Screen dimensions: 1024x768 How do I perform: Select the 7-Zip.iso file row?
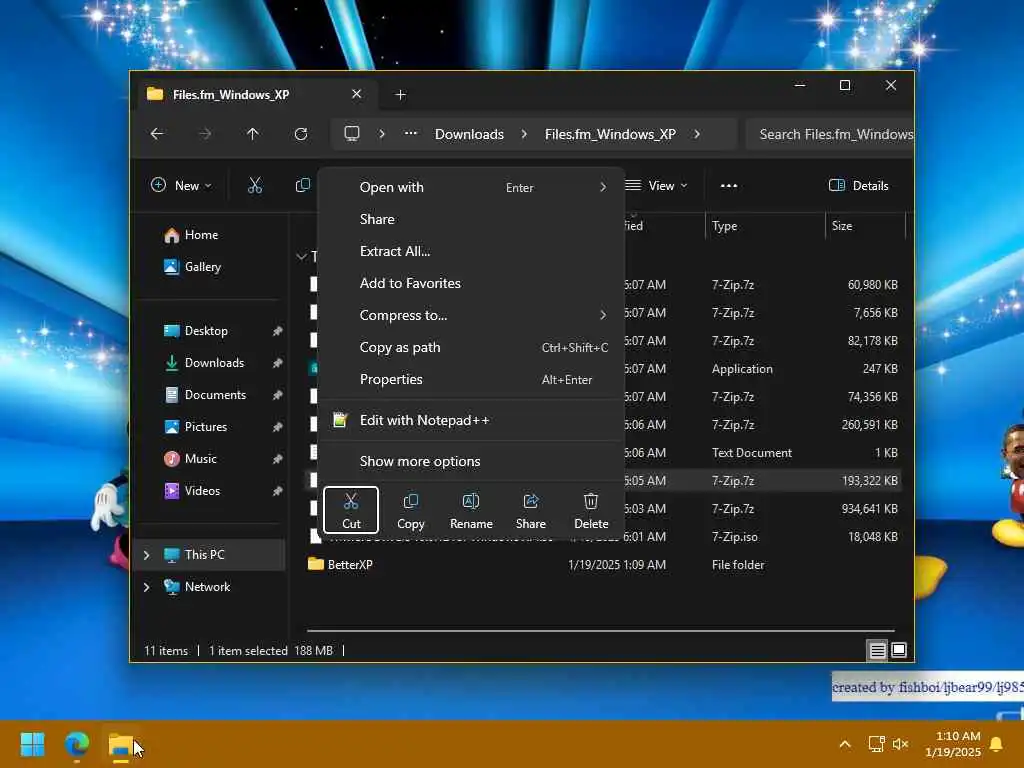764,537
